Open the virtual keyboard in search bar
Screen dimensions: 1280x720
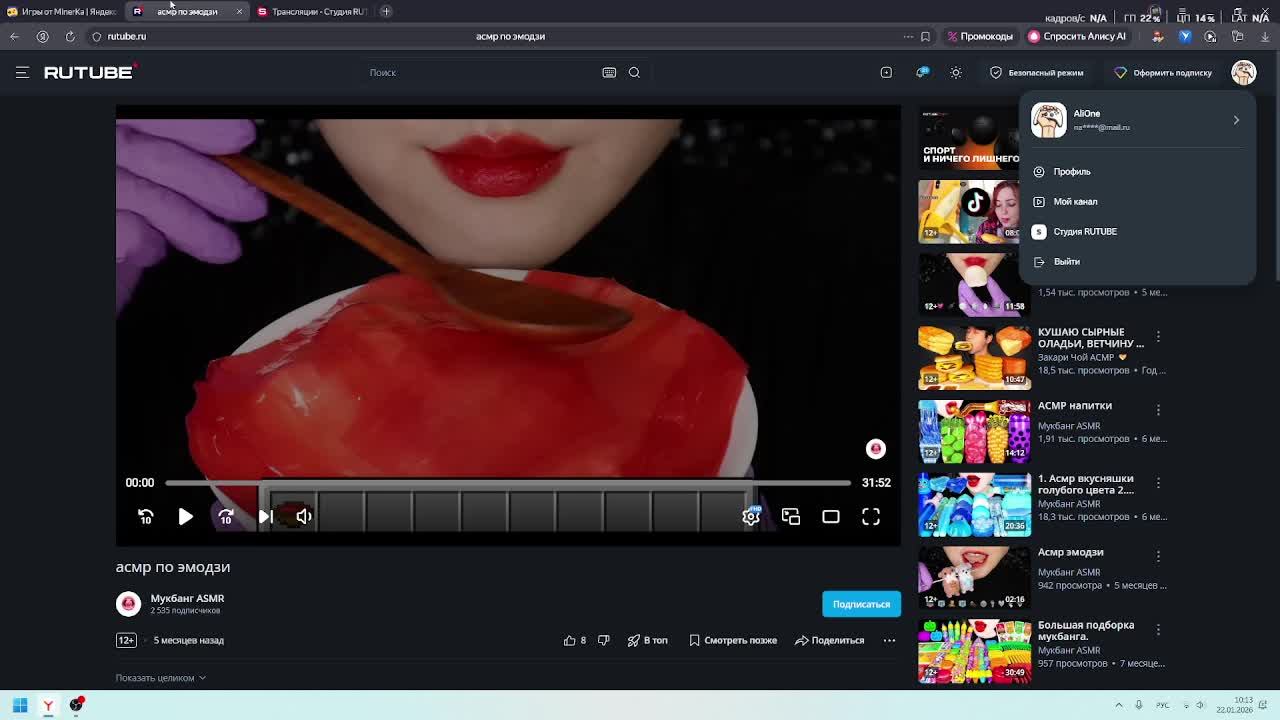coord(609,72)
